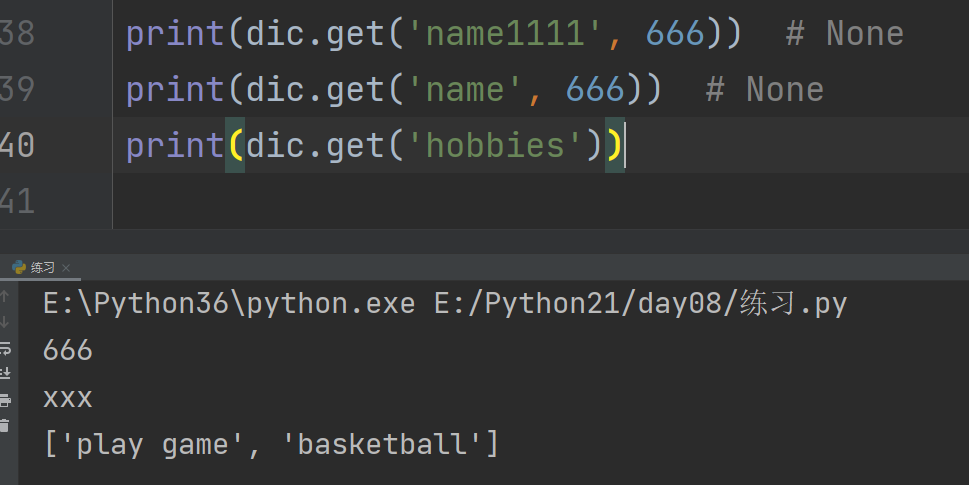
Task: Close the 练习 run tab
Action: pyautogui.click(x=66, y=268)
